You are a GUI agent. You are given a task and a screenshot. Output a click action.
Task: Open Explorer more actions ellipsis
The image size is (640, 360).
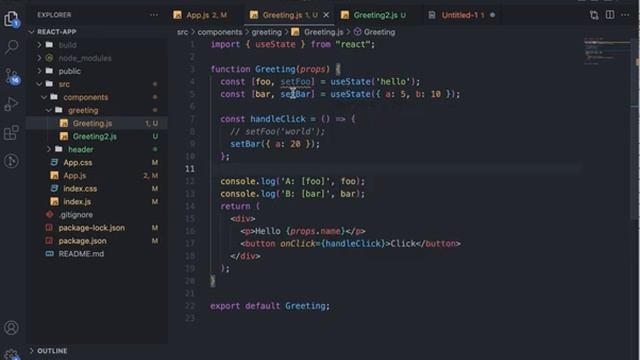click(153, 15)
